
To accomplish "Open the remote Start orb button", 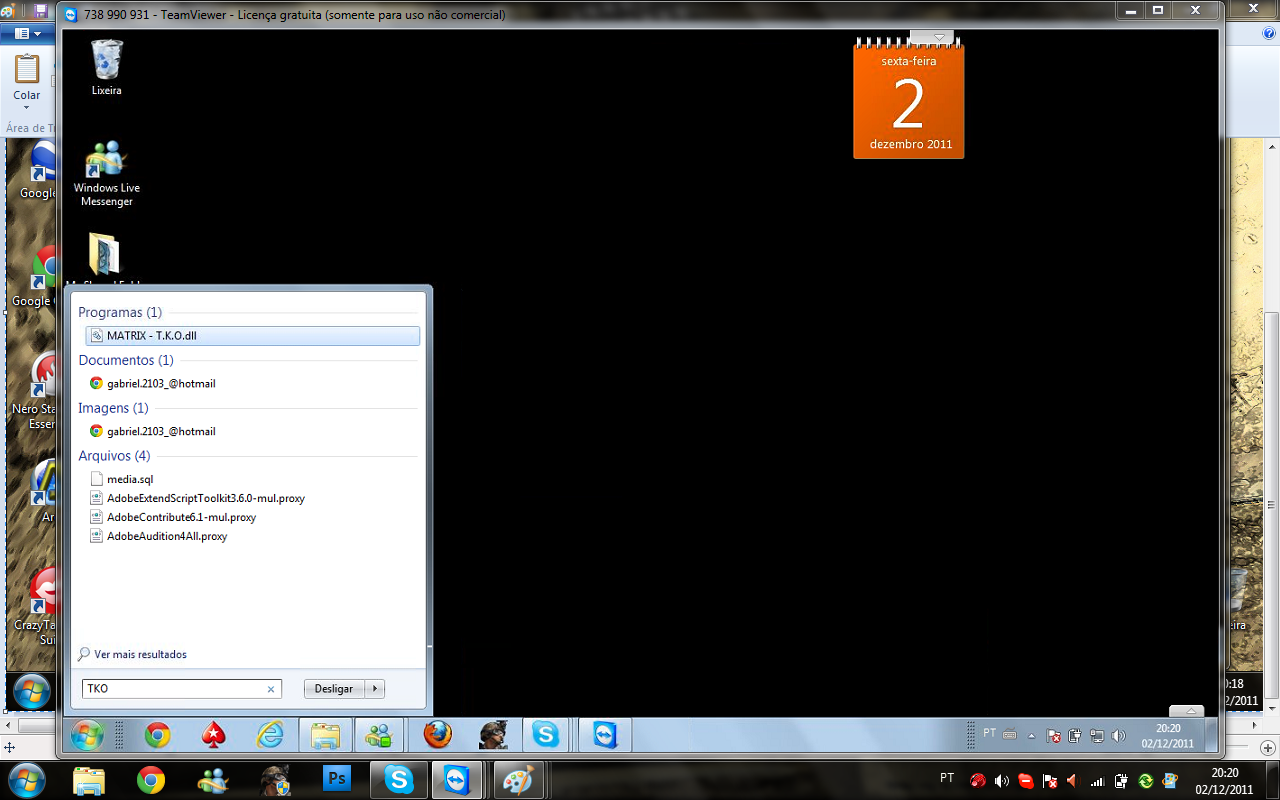I will point(87,735).
